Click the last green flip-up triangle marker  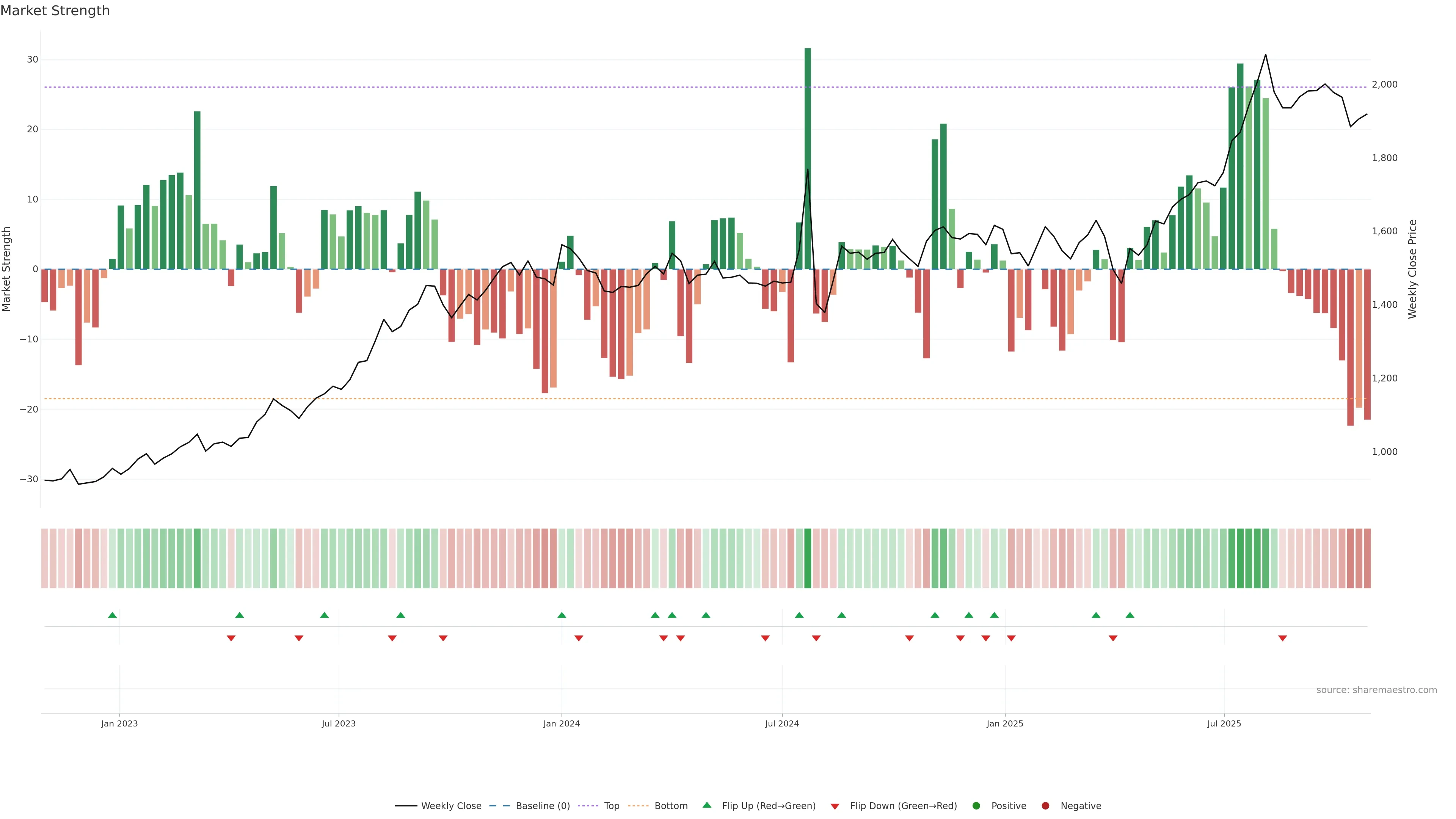click(1130, 615)
